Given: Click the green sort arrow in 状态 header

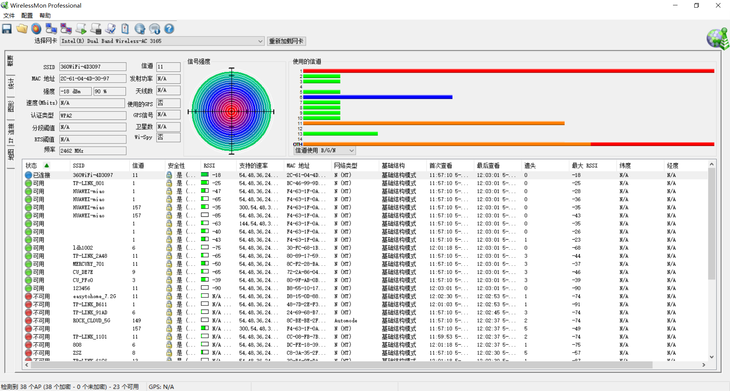Looking at the screenshot, I should coord(47,165).
